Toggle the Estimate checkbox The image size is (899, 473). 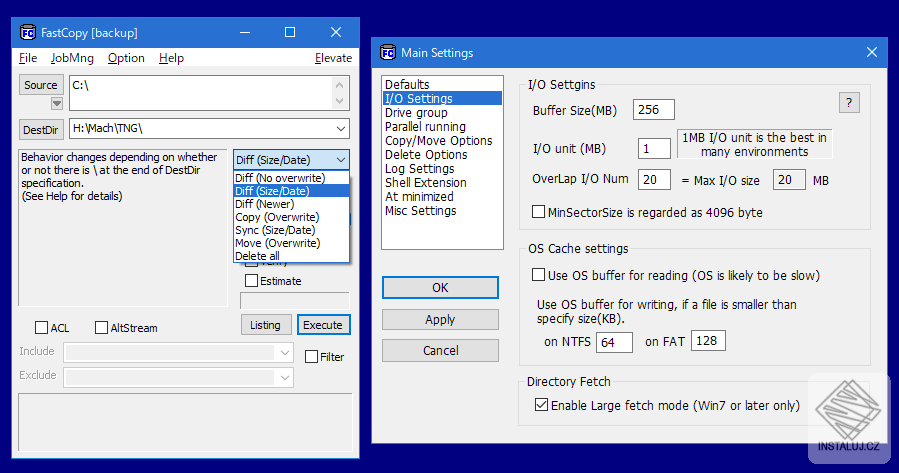pyautogui.click(x=251, y=281)
